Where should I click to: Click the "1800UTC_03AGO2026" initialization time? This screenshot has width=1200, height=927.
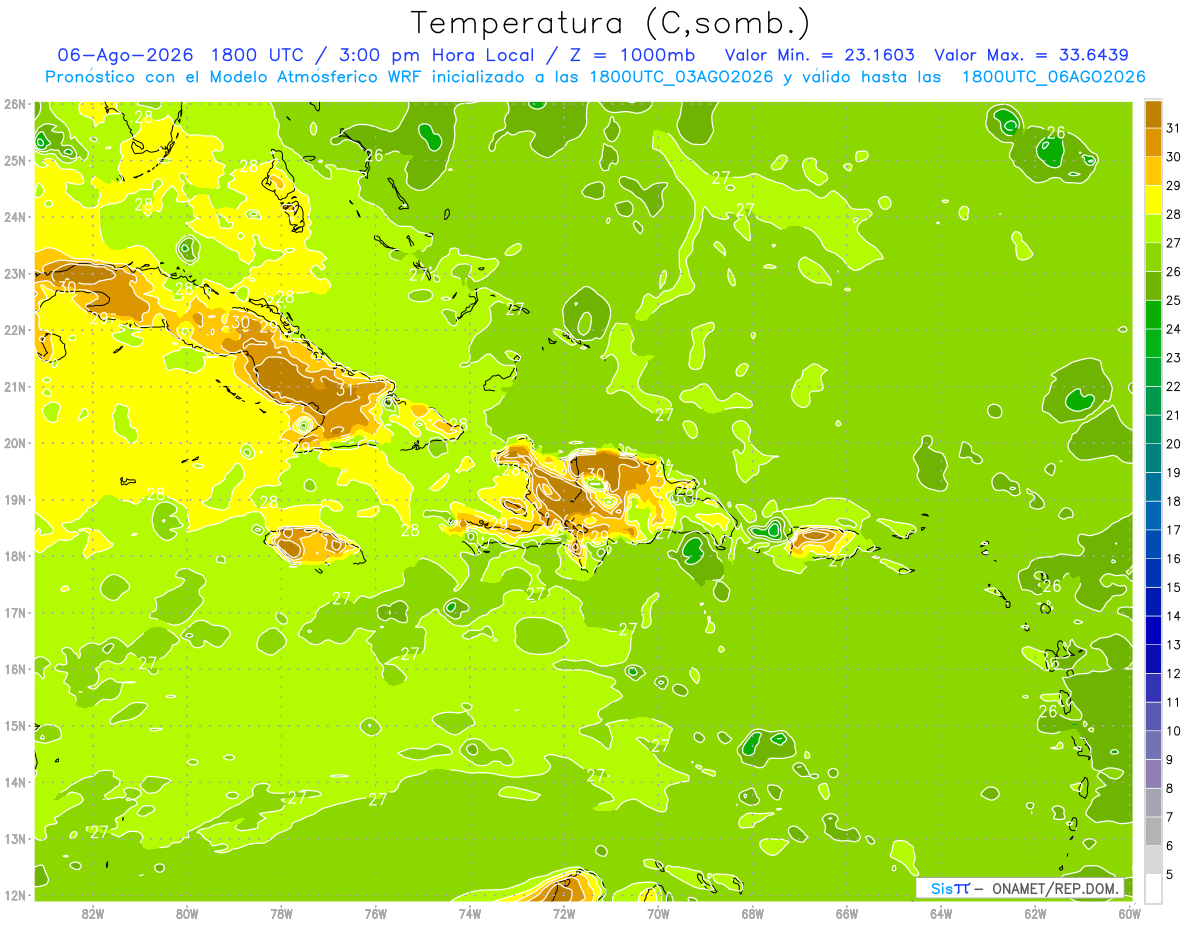(681, 77)
